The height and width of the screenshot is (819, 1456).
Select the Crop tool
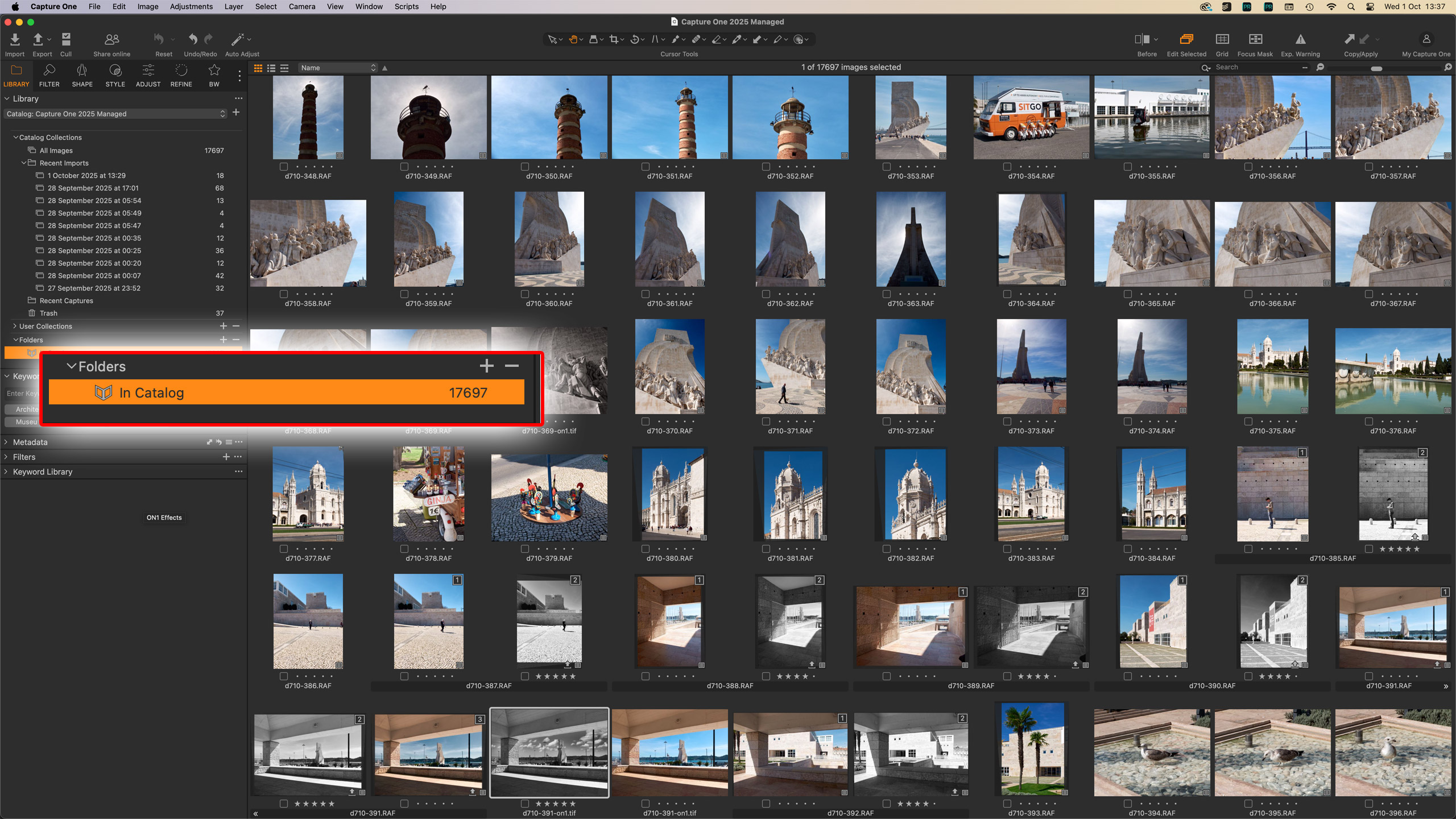614,39
